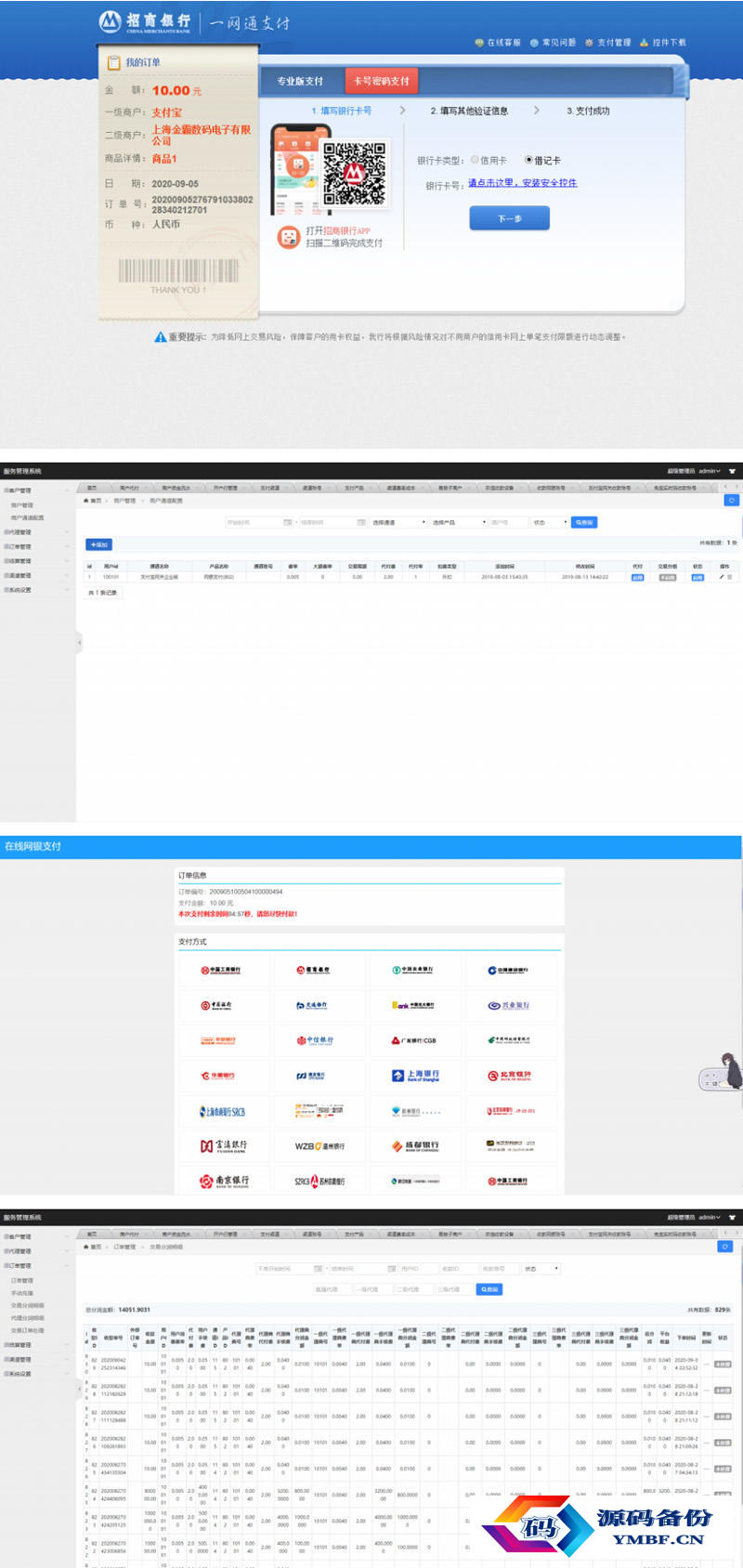Click the blue refresh icon on 交易分润明细 page
The height and width of the screenshot is (1568, 743).
[725, 1247]
